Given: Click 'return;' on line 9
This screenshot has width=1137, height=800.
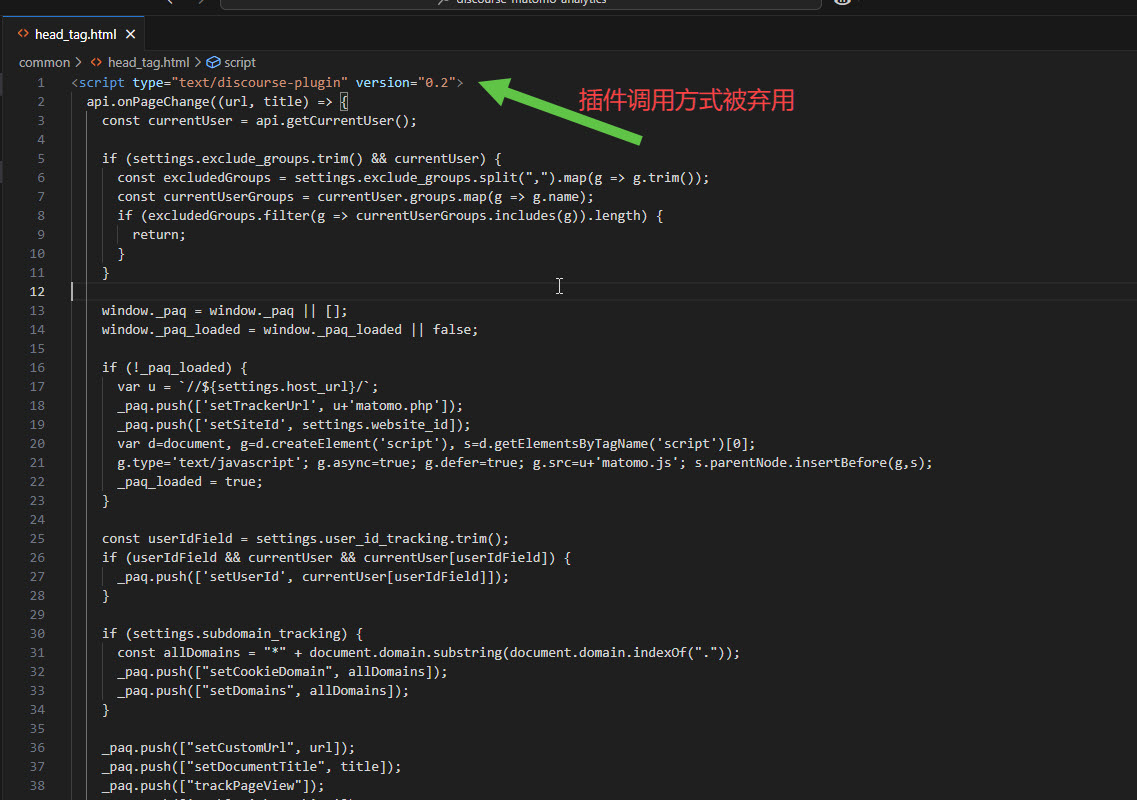Looking at the screenshot, I should pyautogui.click(x=159, y=235).
